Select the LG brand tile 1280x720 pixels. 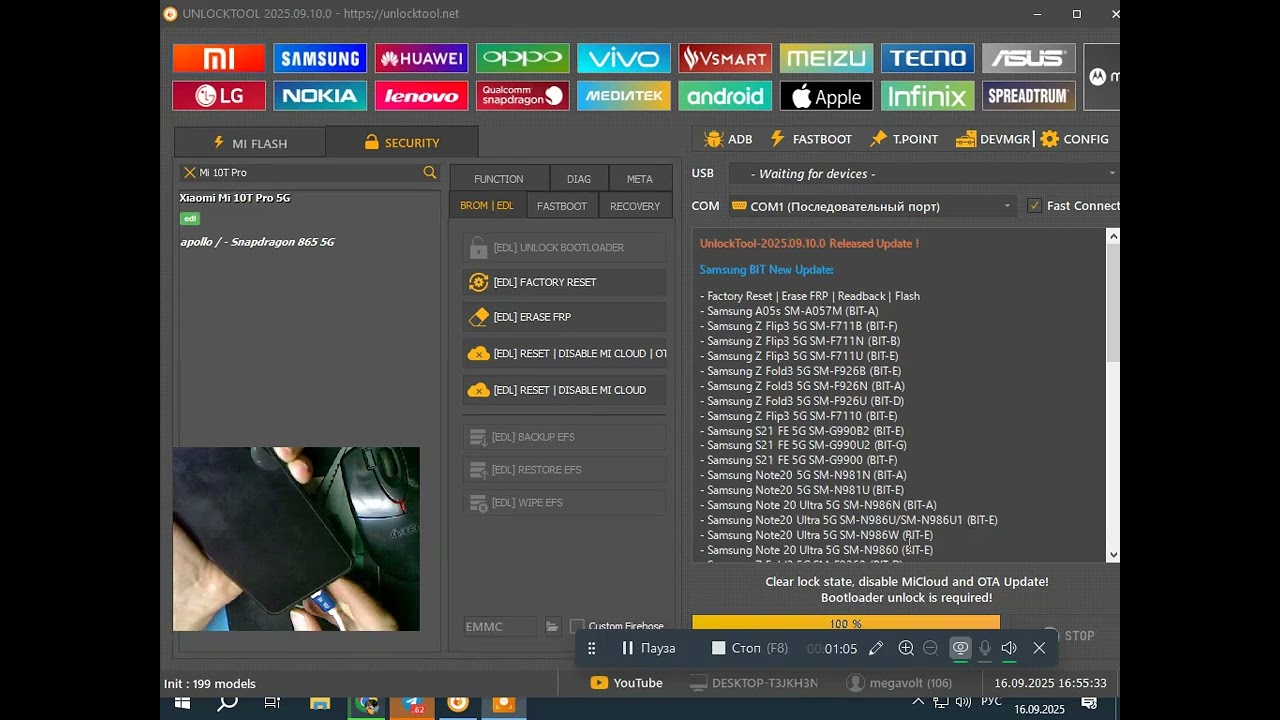tap(219, 96)
